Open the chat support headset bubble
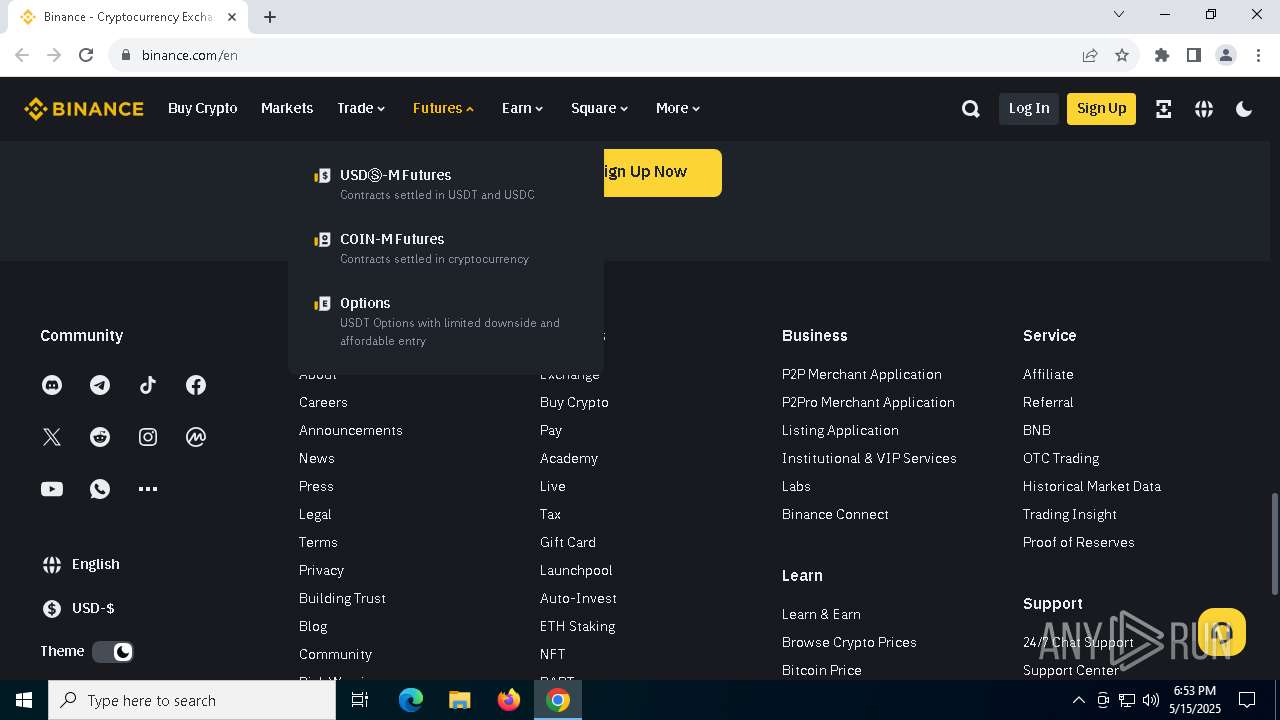Image resolution: width=1280 pixels, height=720 pixels. (1222, 632)
